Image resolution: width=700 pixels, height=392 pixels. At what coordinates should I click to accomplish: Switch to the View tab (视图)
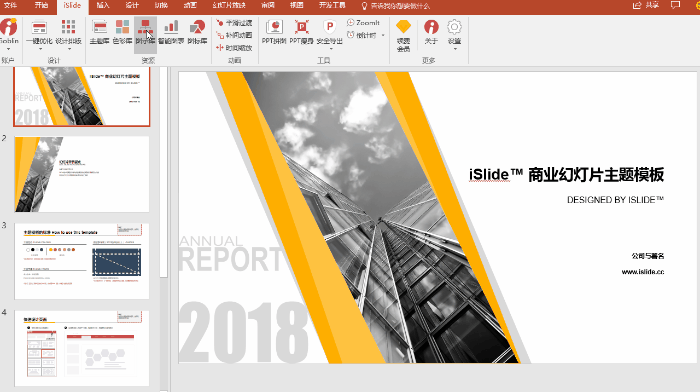297,5
